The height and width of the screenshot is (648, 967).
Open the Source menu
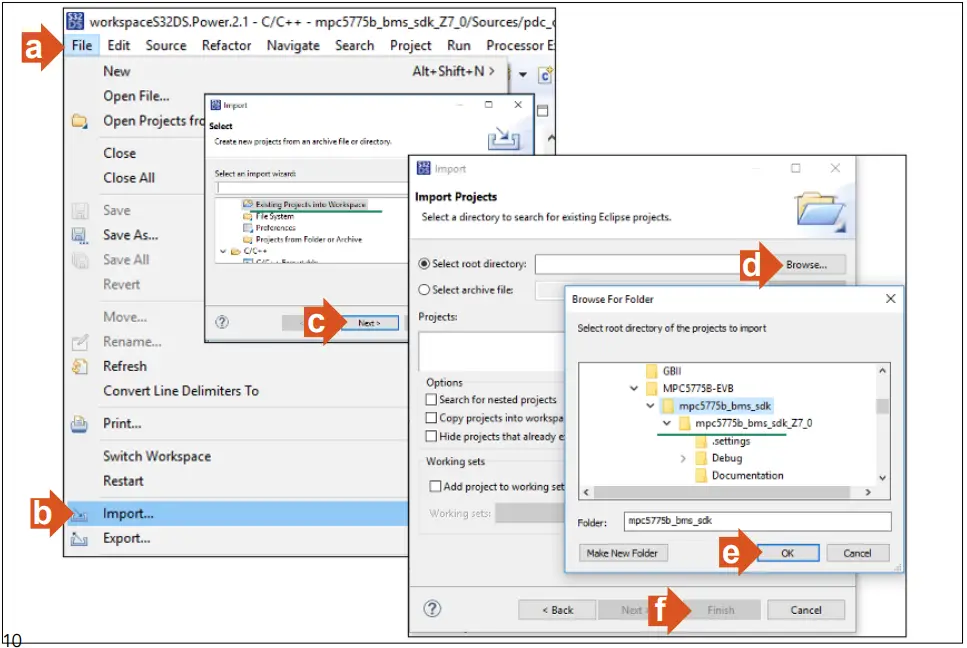pos(166,45)
